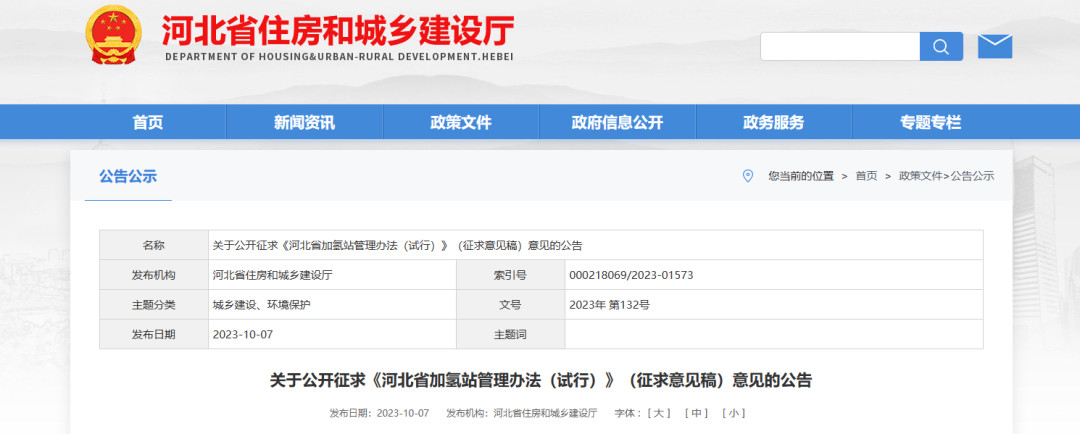Open the 专题专栏 navigation menu

[x=931, y=123]
